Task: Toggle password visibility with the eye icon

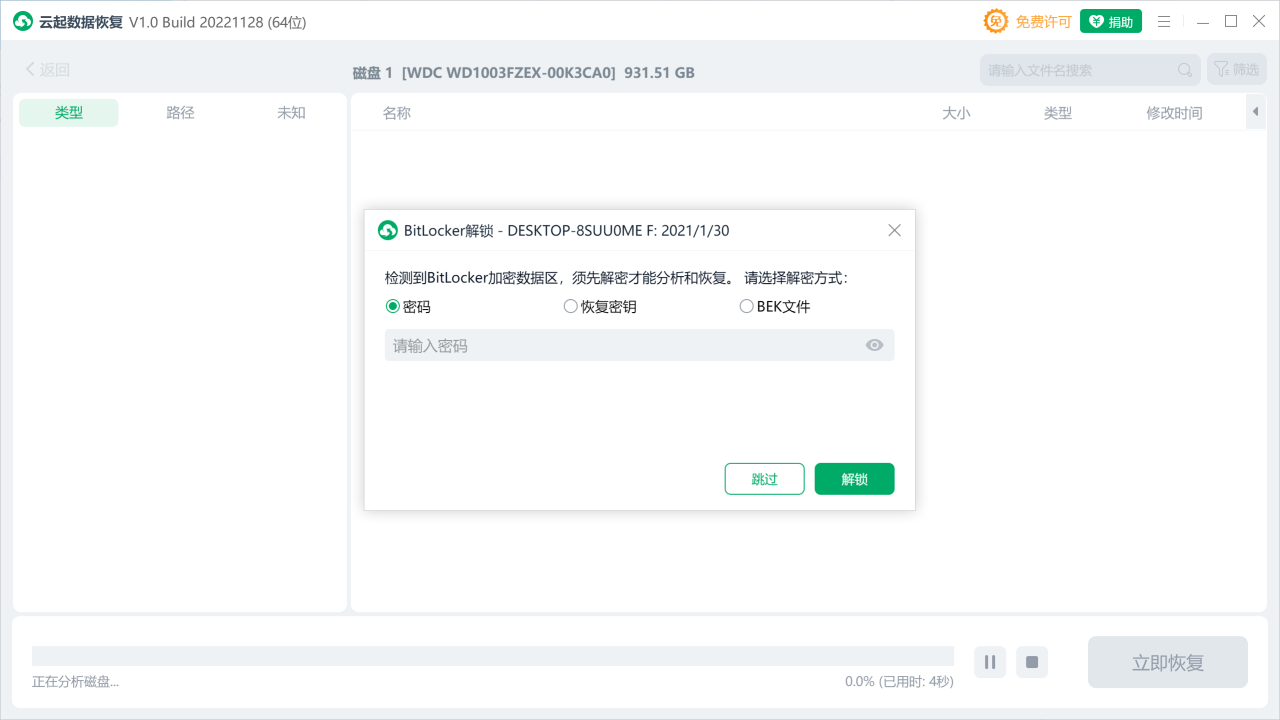Action: click(x=874, y=344)
